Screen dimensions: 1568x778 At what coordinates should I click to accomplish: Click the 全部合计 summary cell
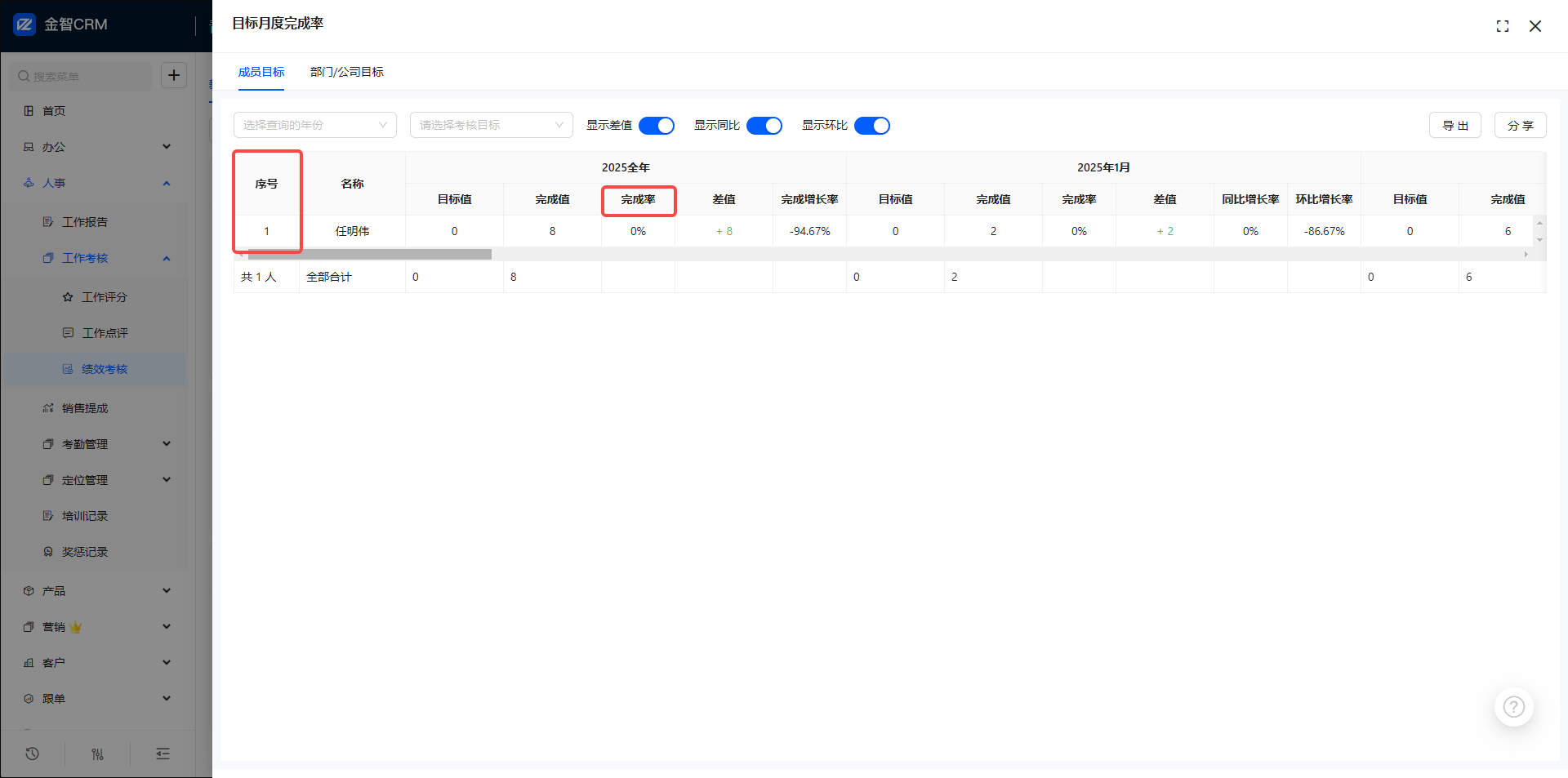[x=353, y=277]
